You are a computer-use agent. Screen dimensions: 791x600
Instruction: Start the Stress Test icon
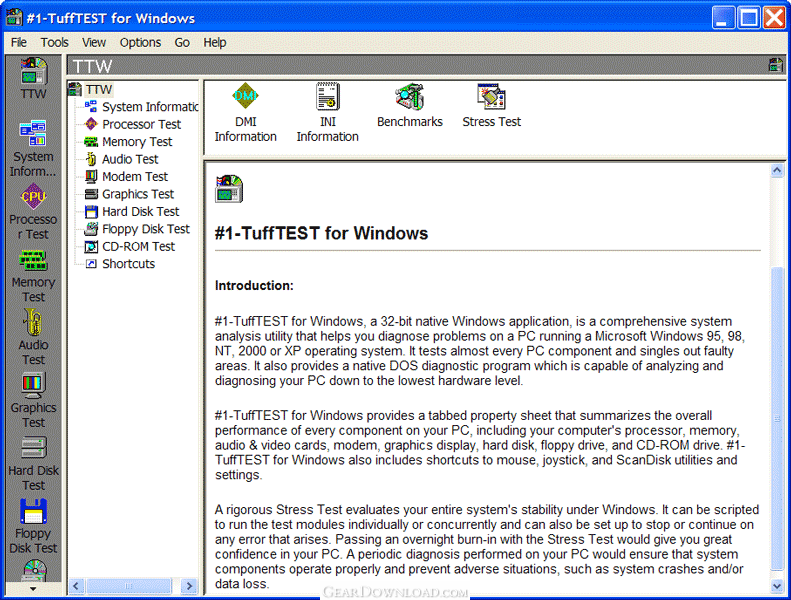pyautogui.click(x=491, y=105)
